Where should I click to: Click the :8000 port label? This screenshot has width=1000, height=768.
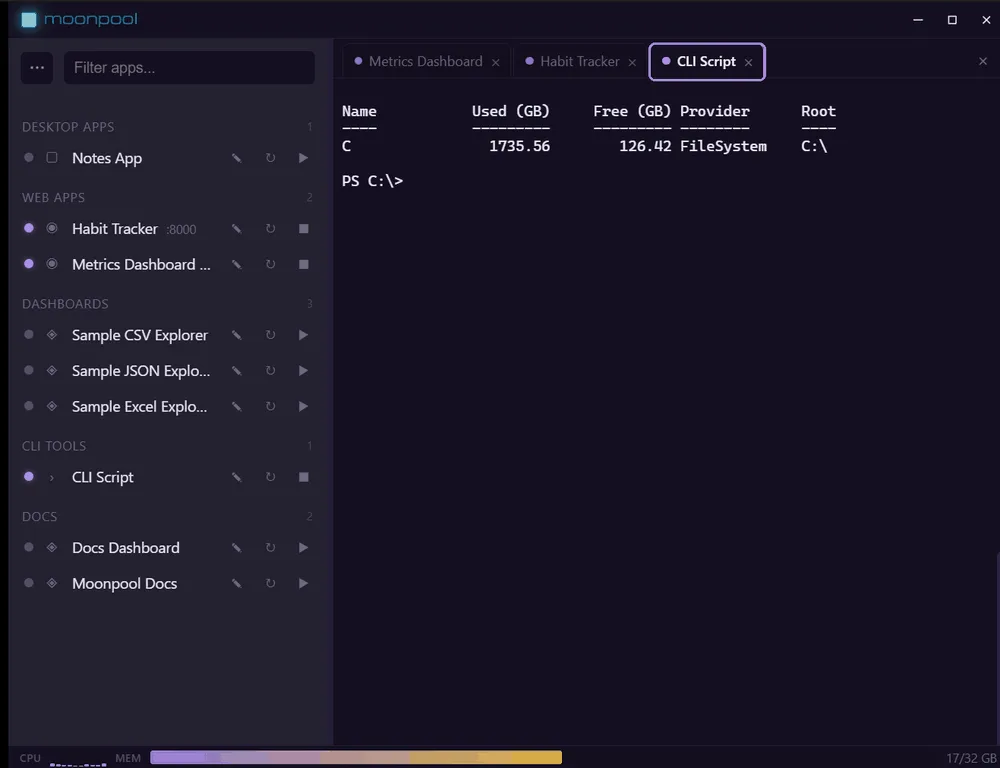181,230
